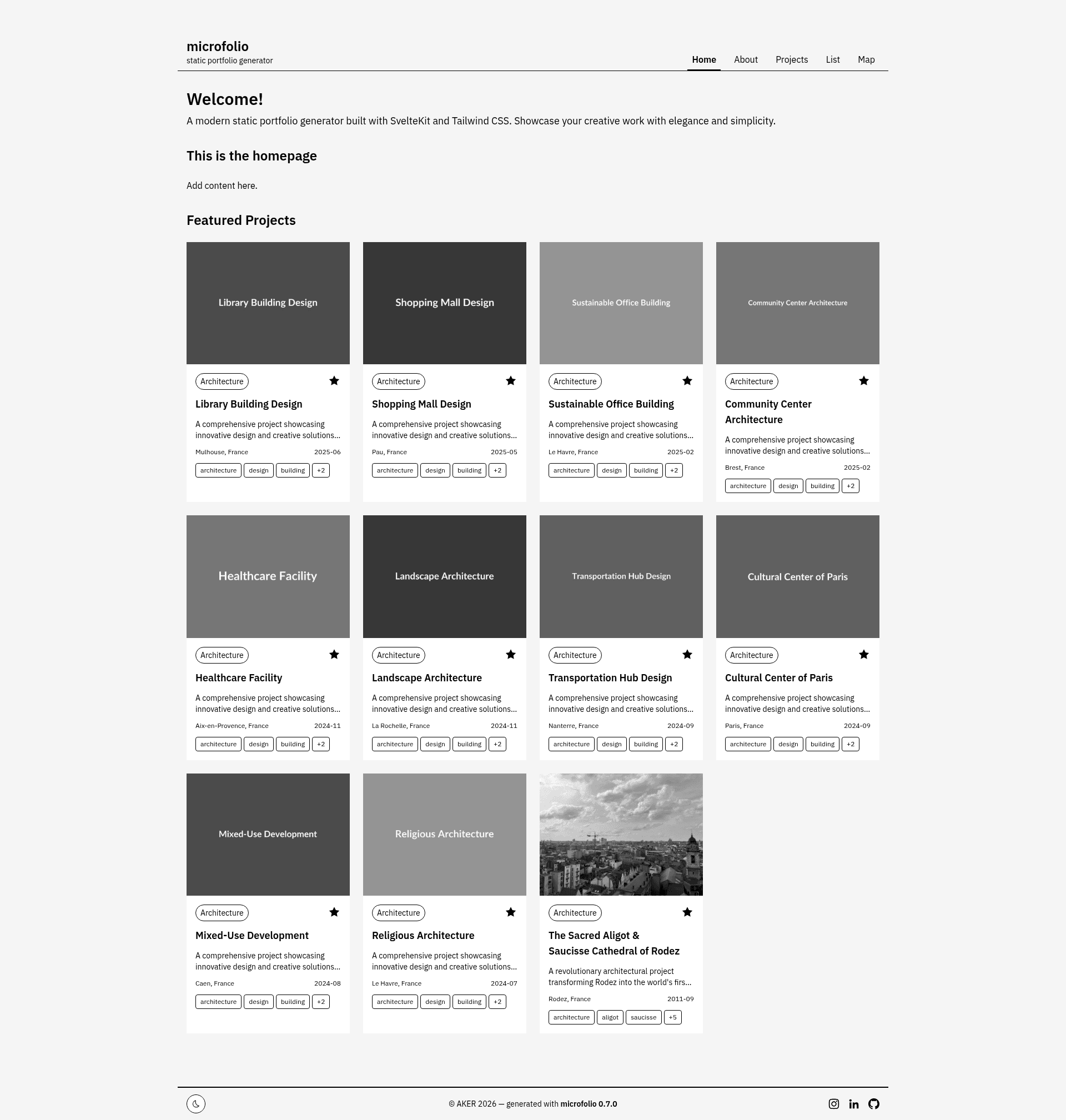Open Cultural Center of Paris thumbnail
Screen dimensions: 1066x1120
tap(797, 576)
